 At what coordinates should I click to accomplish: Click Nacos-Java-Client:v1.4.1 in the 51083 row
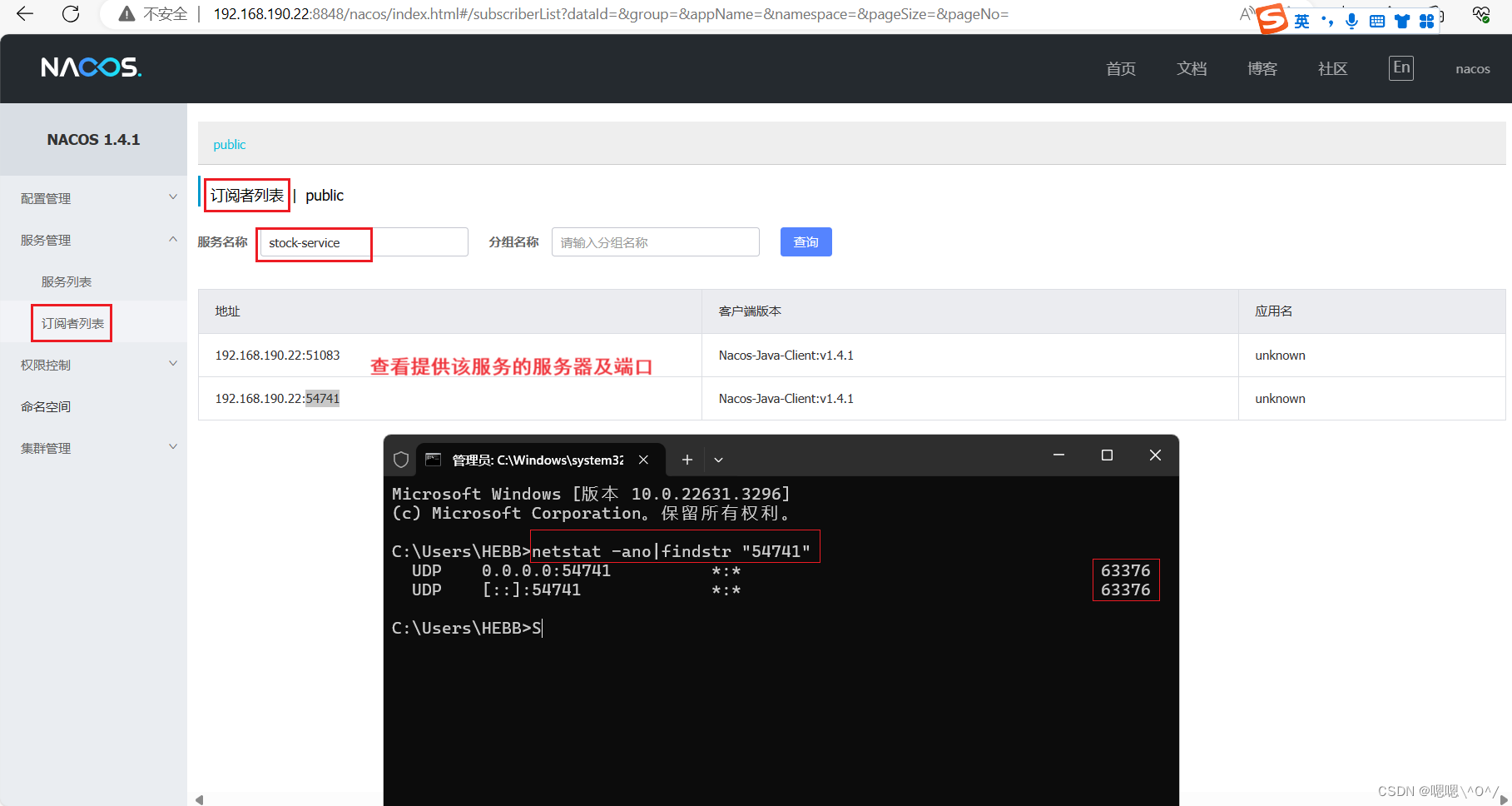coord(786,356)
